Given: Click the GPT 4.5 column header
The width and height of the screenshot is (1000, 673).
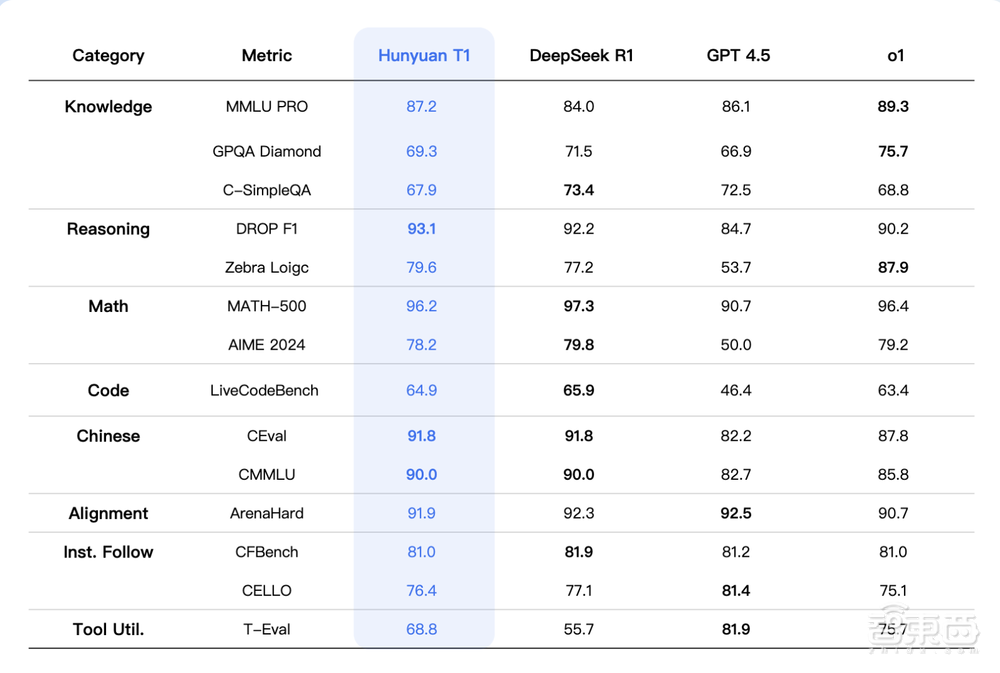Looking at the screenshot, I should (x=738, y=56).
